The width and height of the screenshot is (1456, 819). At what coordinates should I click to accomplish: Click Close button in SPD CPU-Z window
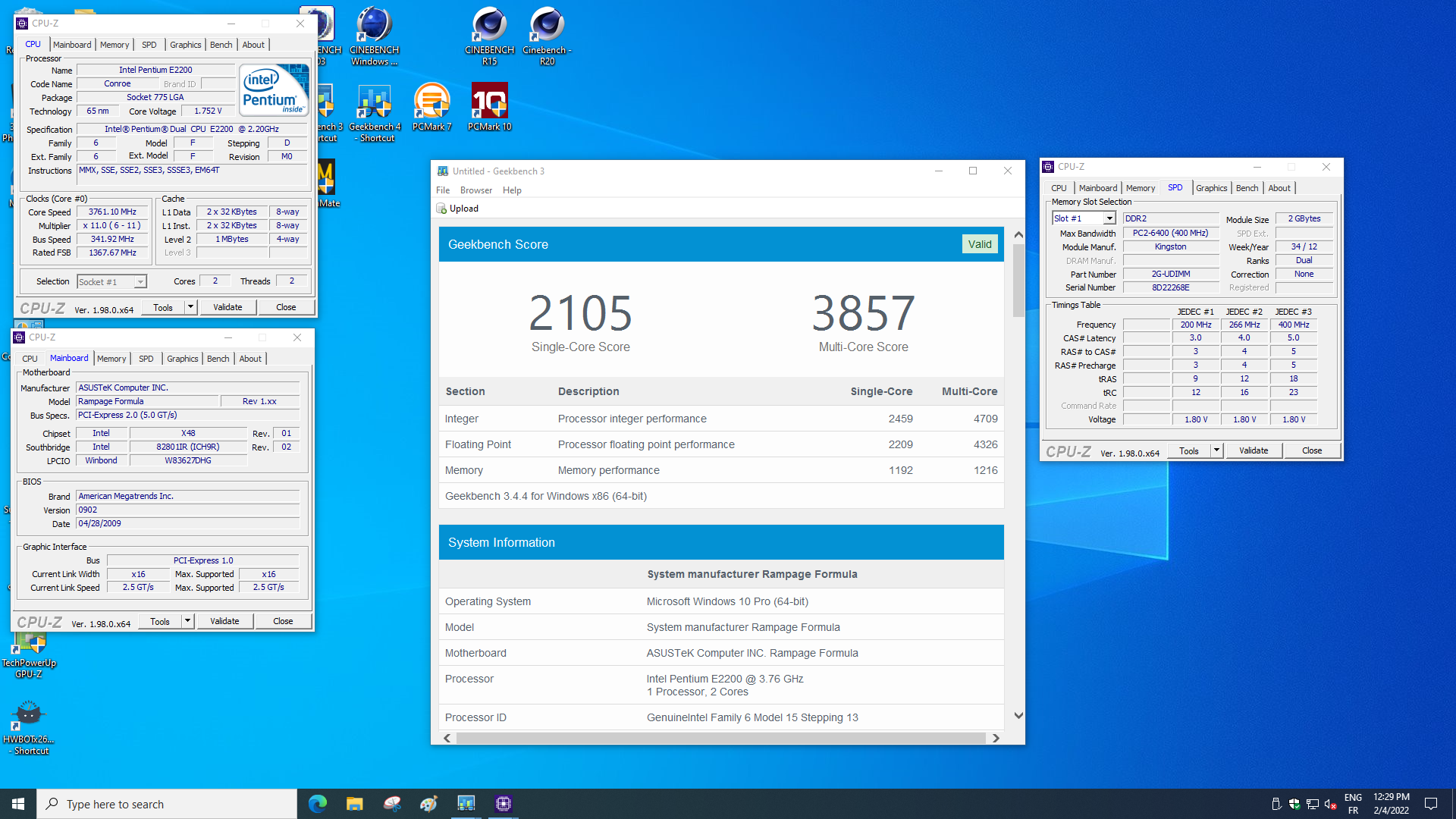pyautogui.click(x=1312, y=450)
